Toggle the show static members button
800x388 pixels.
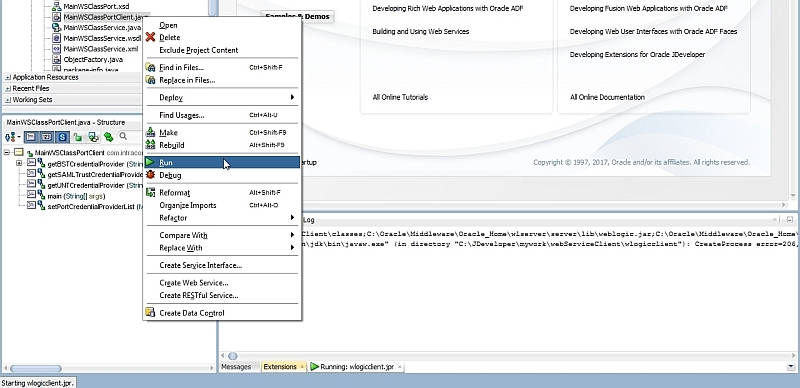(62, 137)
